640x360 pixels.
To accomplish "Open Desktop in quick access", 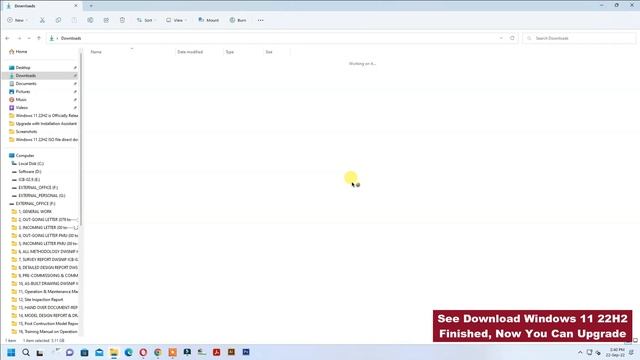I will click(x=23, y=67).
